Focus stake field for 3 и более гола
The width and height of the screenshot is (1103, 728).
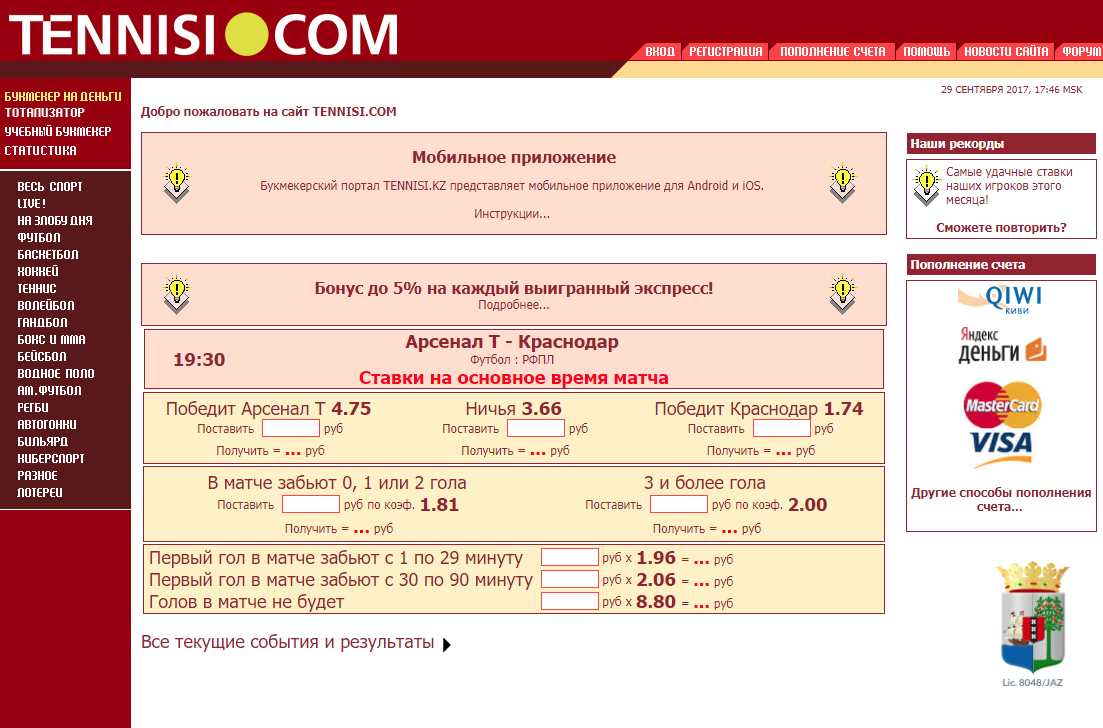679,504
